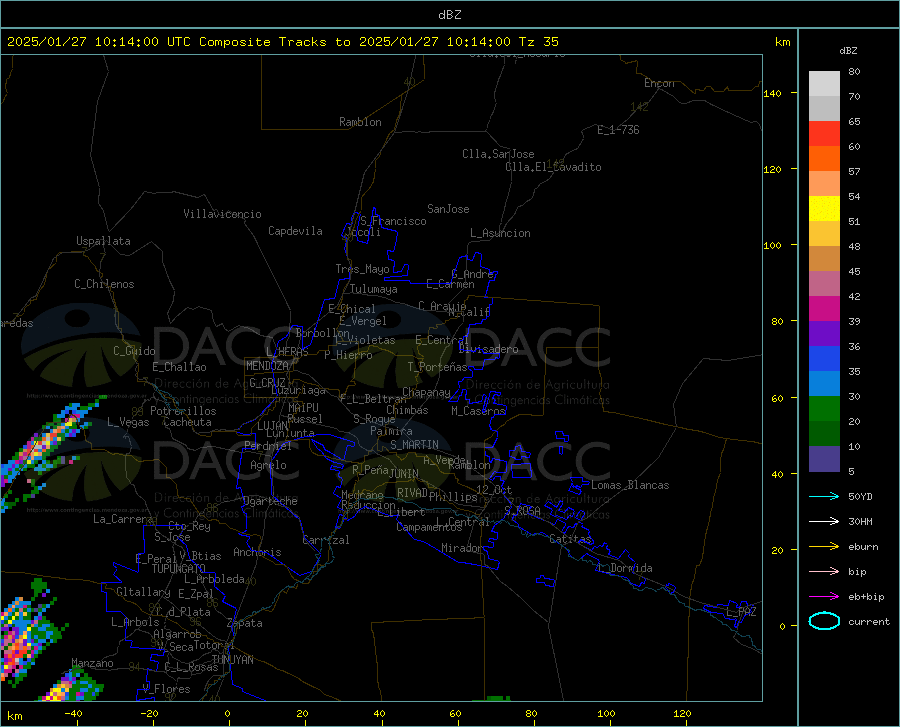This screenshot has width=900, height=727.
Task: Click the radar echo cluster west of L_Vegas
Action: [x=43, y=450]
